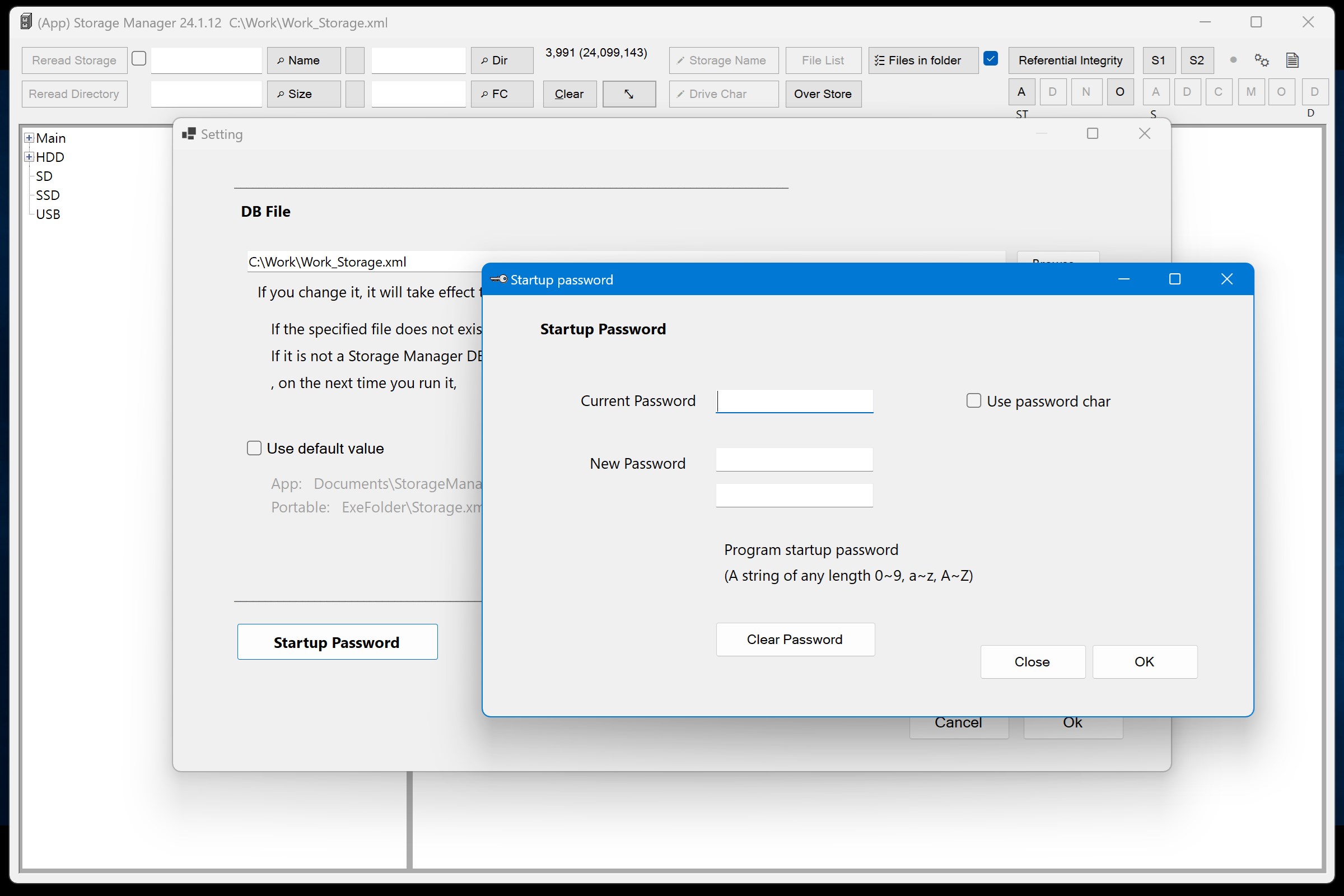
Task: Tick the Use default value checkbox
Action: coord(254,448)
